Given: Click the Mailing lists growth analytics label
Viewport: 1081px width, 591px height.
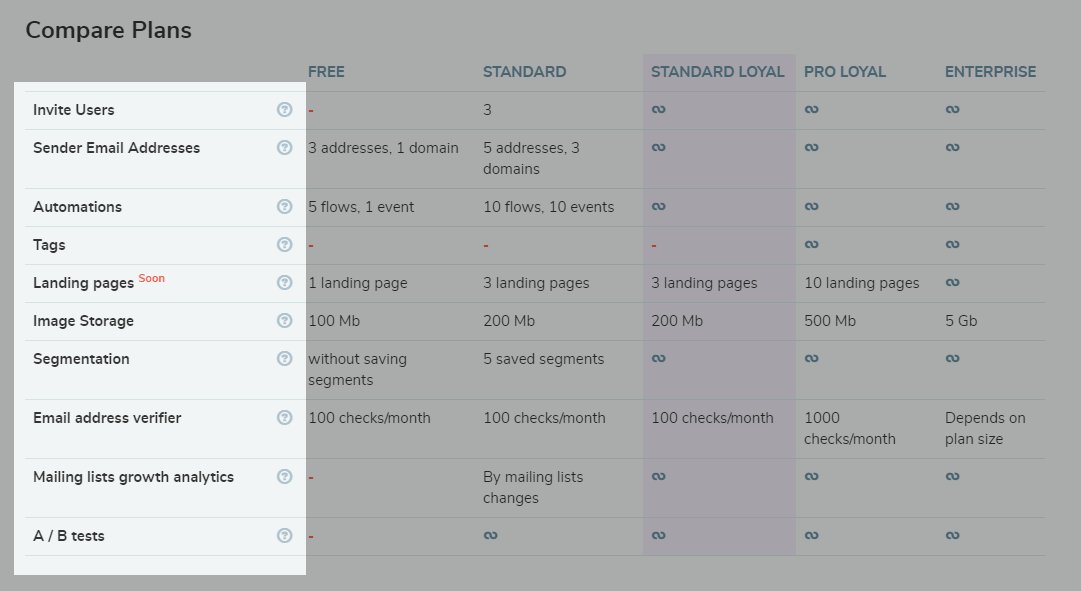Looking at the screenshot, I should tap(134, 477).
